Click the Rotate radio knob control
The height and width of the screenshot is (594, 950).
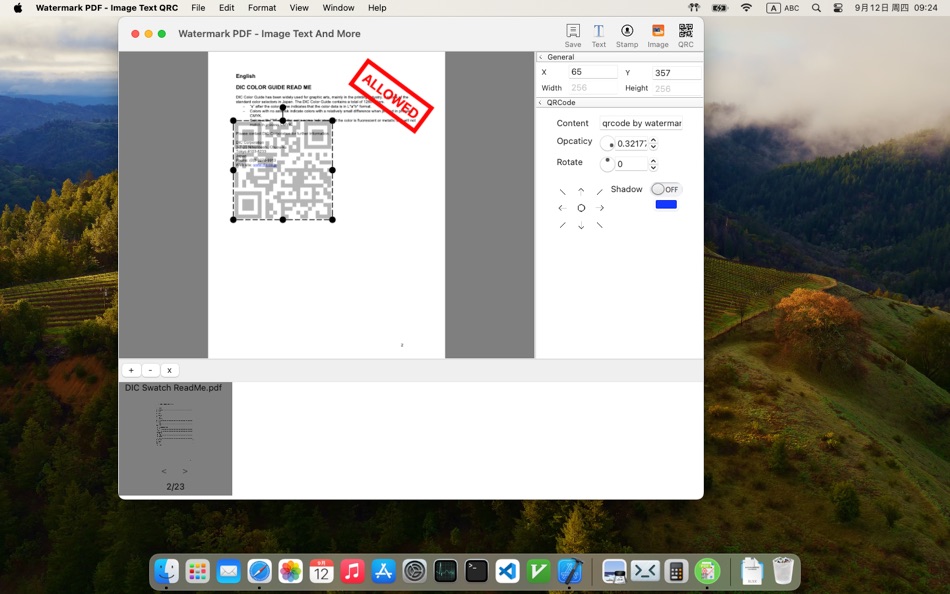click(608, 162)
